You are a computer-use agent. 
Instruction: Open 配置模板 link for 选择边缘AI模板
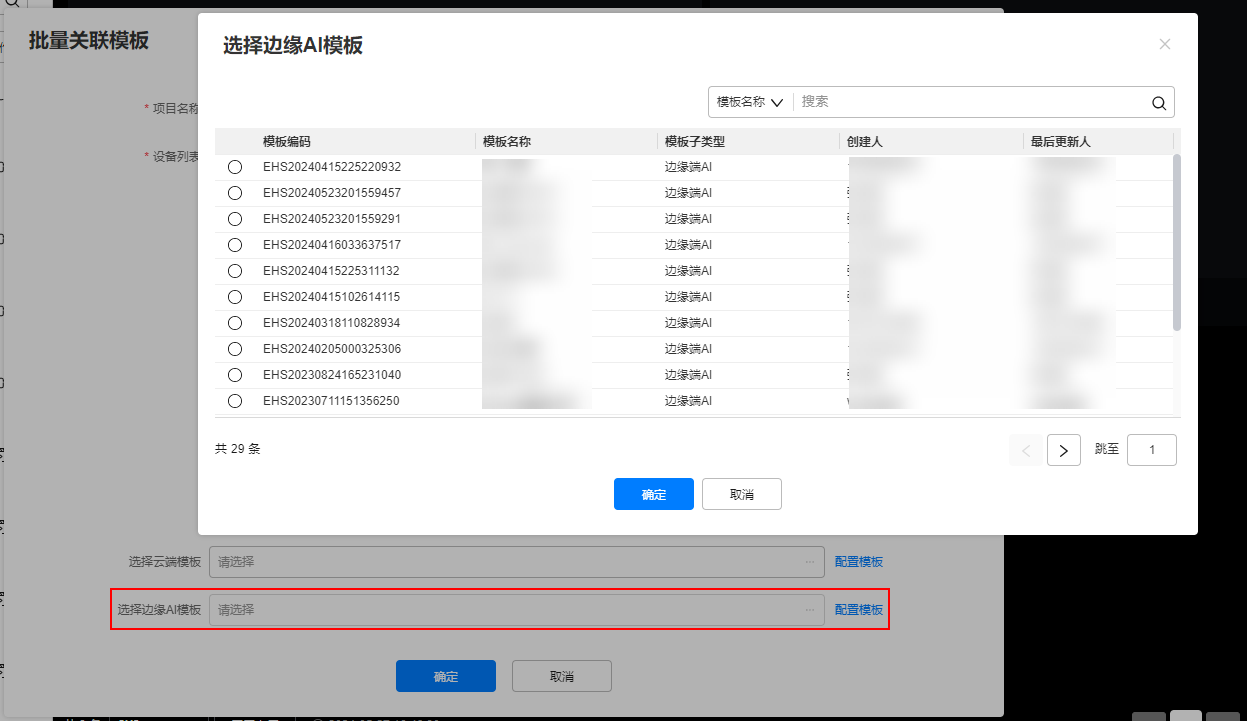(x=859, y=609)
